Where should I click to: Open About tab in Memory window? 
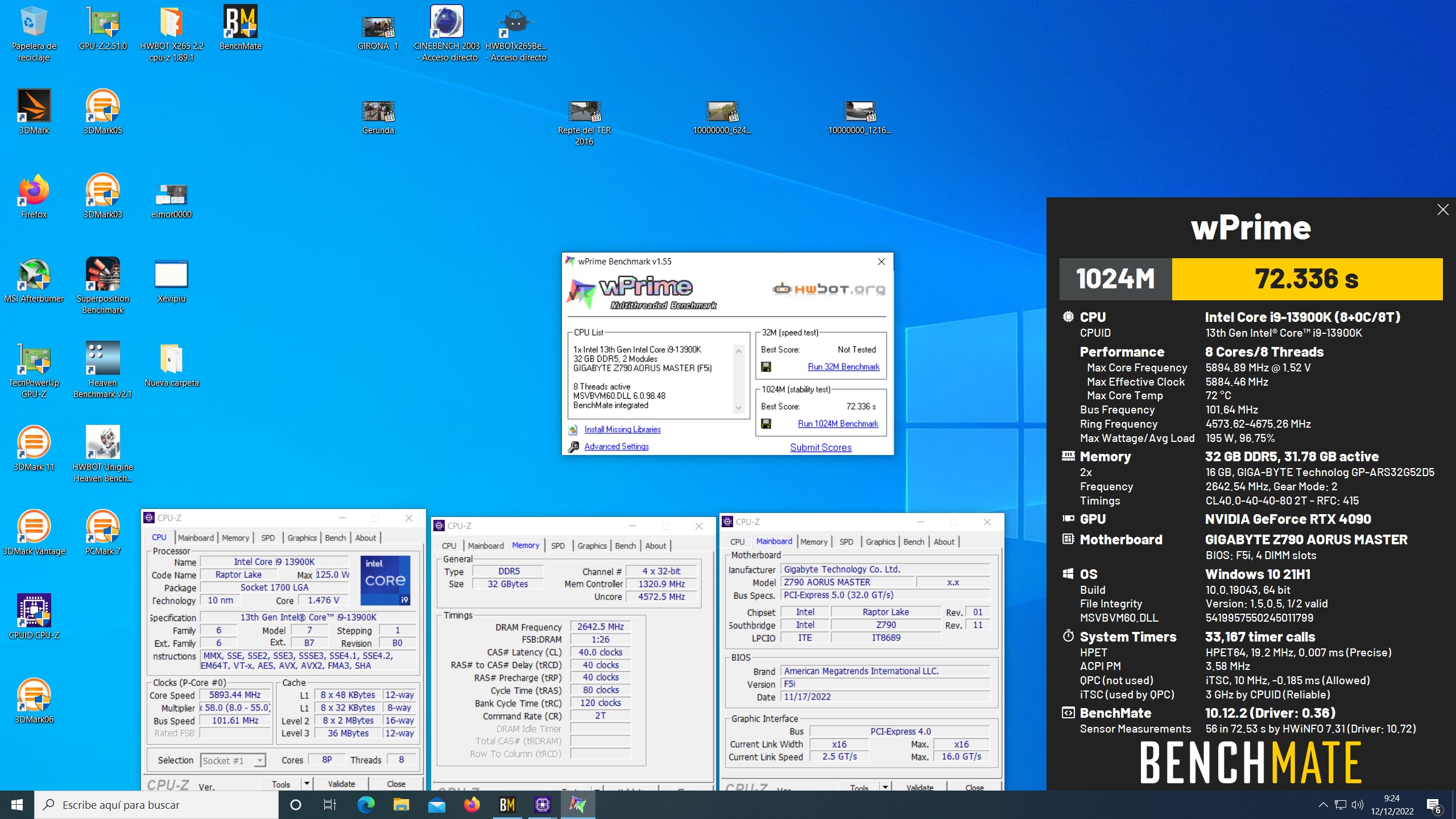[x=655, y=545]
